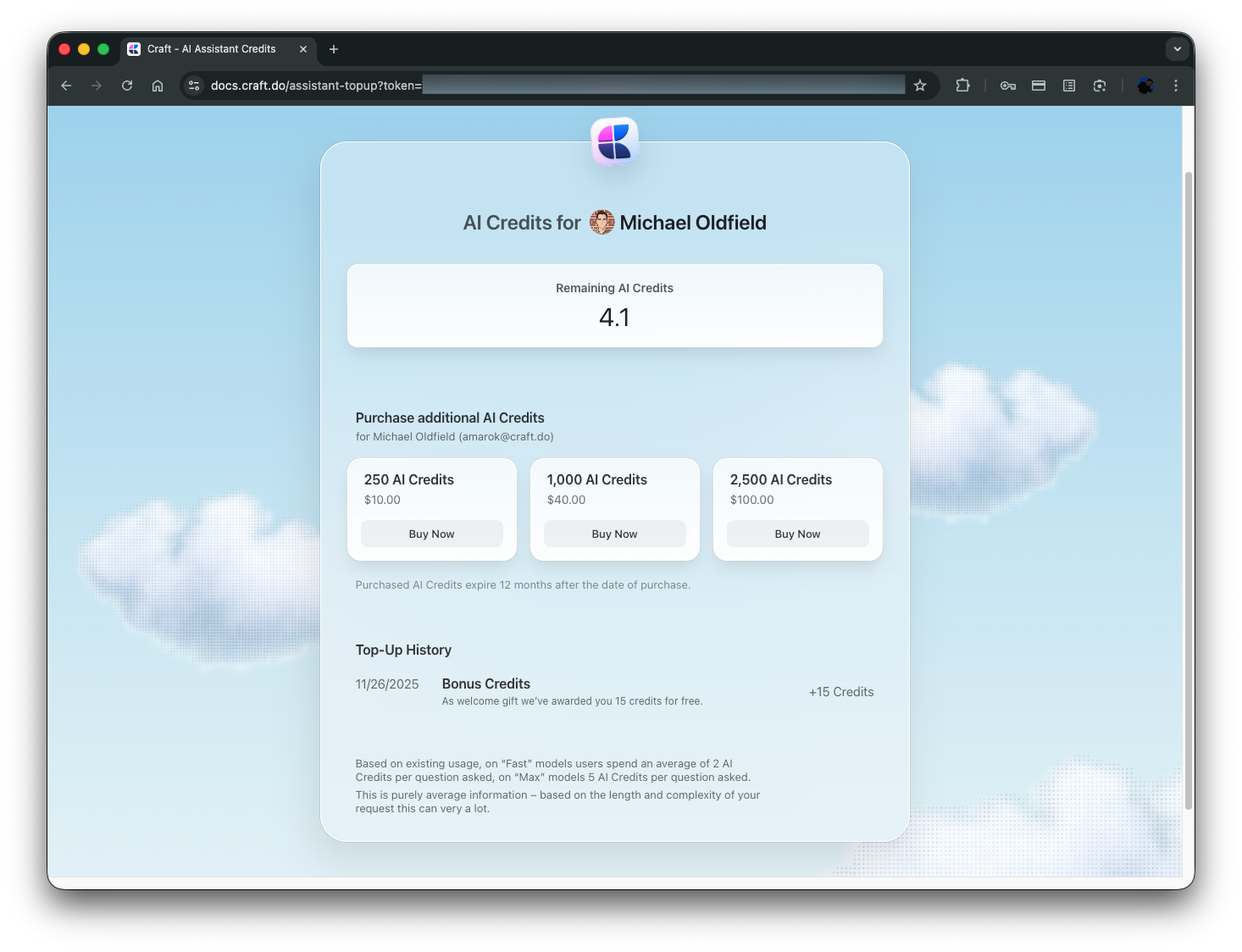Buy Now for 2,500 AI Credits

tap(798, 534)
